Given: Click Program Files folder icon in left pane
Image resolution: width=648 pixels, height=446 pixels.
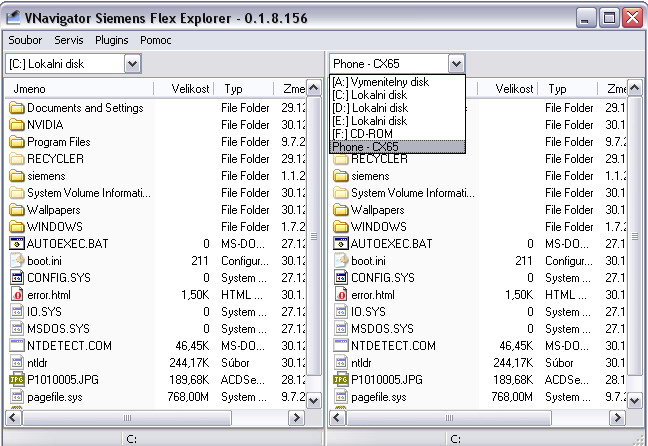Looking at the screenshot, I should (17, 142).
